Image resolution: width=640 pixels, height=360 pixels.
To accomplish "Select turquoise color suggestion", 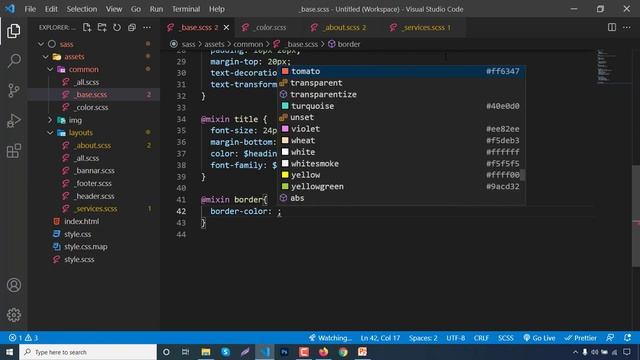I will 402,106.
